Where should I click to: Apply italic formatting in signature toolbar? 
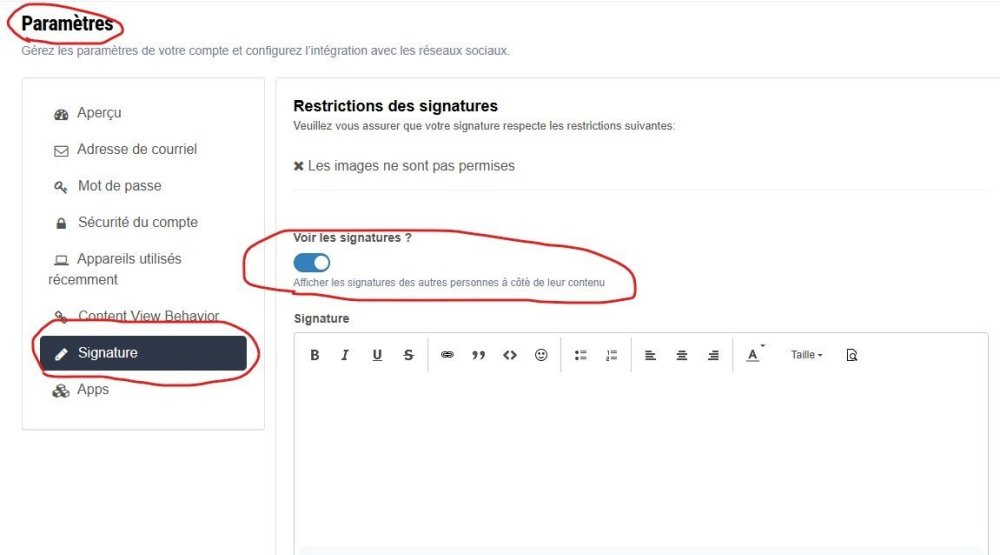point(345,355)
